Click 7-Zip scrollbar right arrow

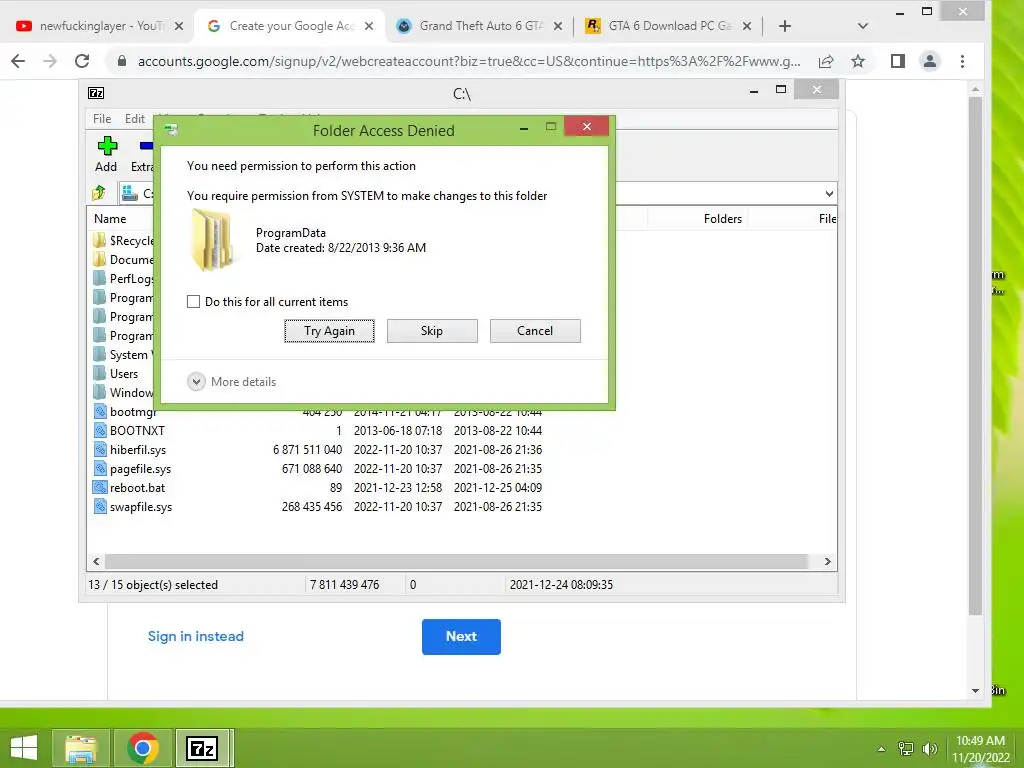(827, 562)
